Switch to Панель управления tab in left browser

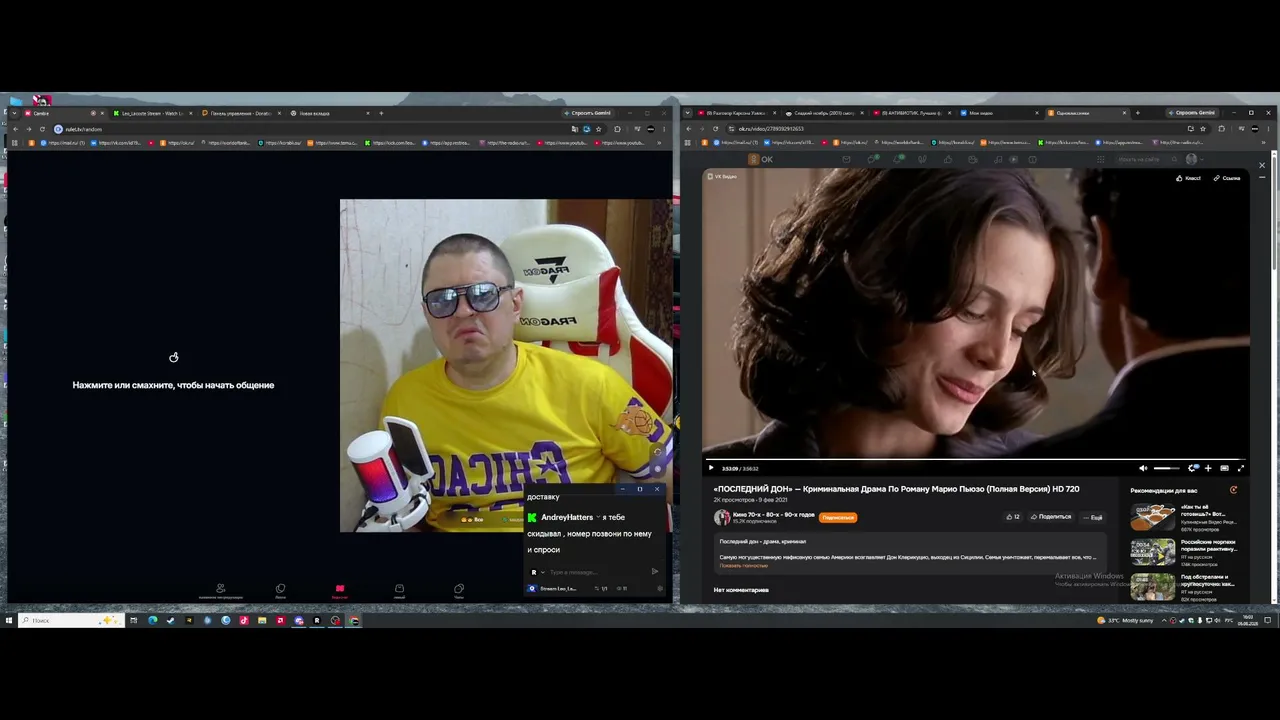[x=241, y=113]
